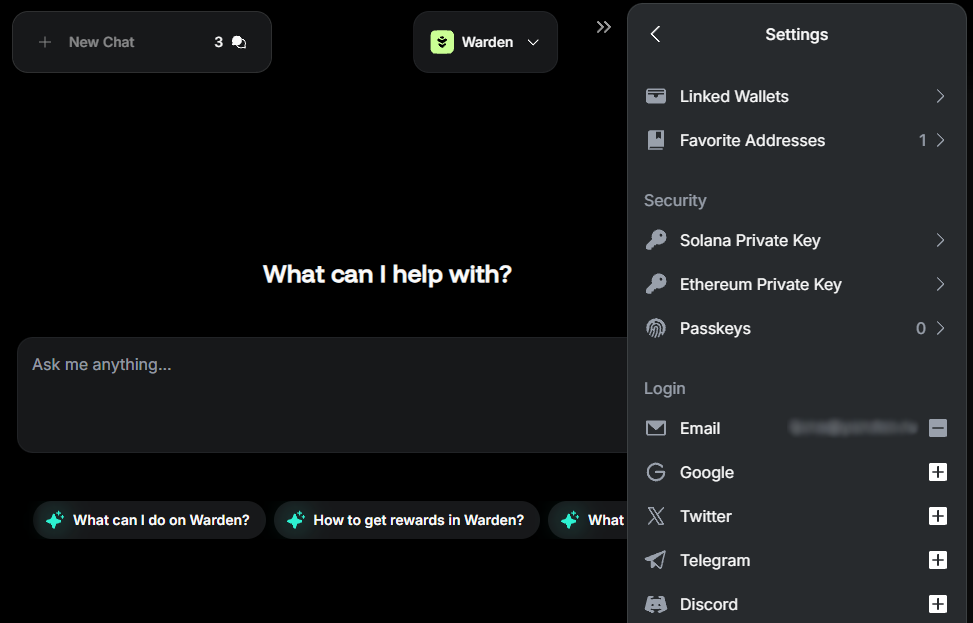This screenshot has height=623, width=973.
Task: Click the Solana Private Key key icon
Action: point(656,240)
